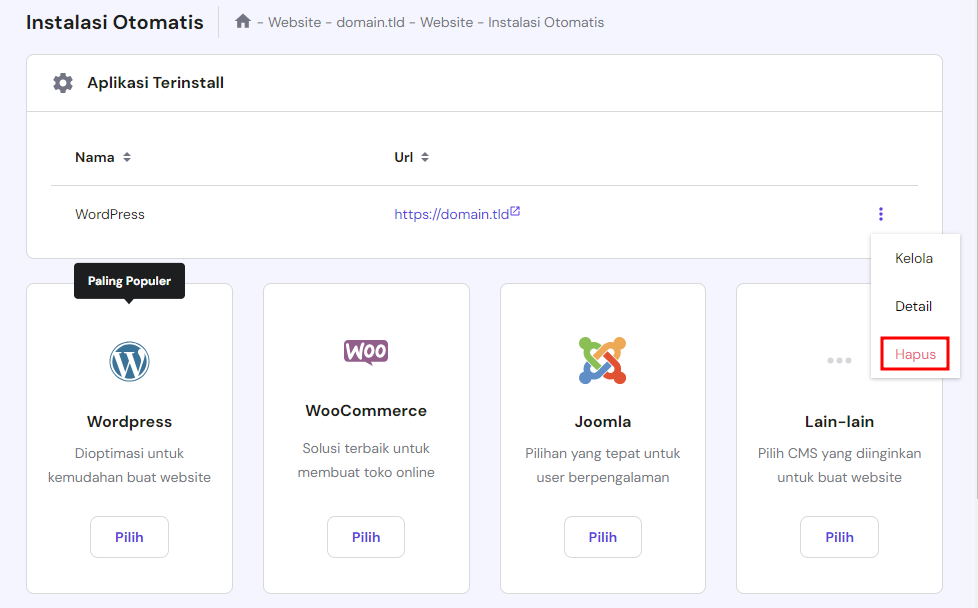Open the Aplikasi Terinstall settings gear icon
Viewport: 978px width, 608px height.
coord(63,83)
